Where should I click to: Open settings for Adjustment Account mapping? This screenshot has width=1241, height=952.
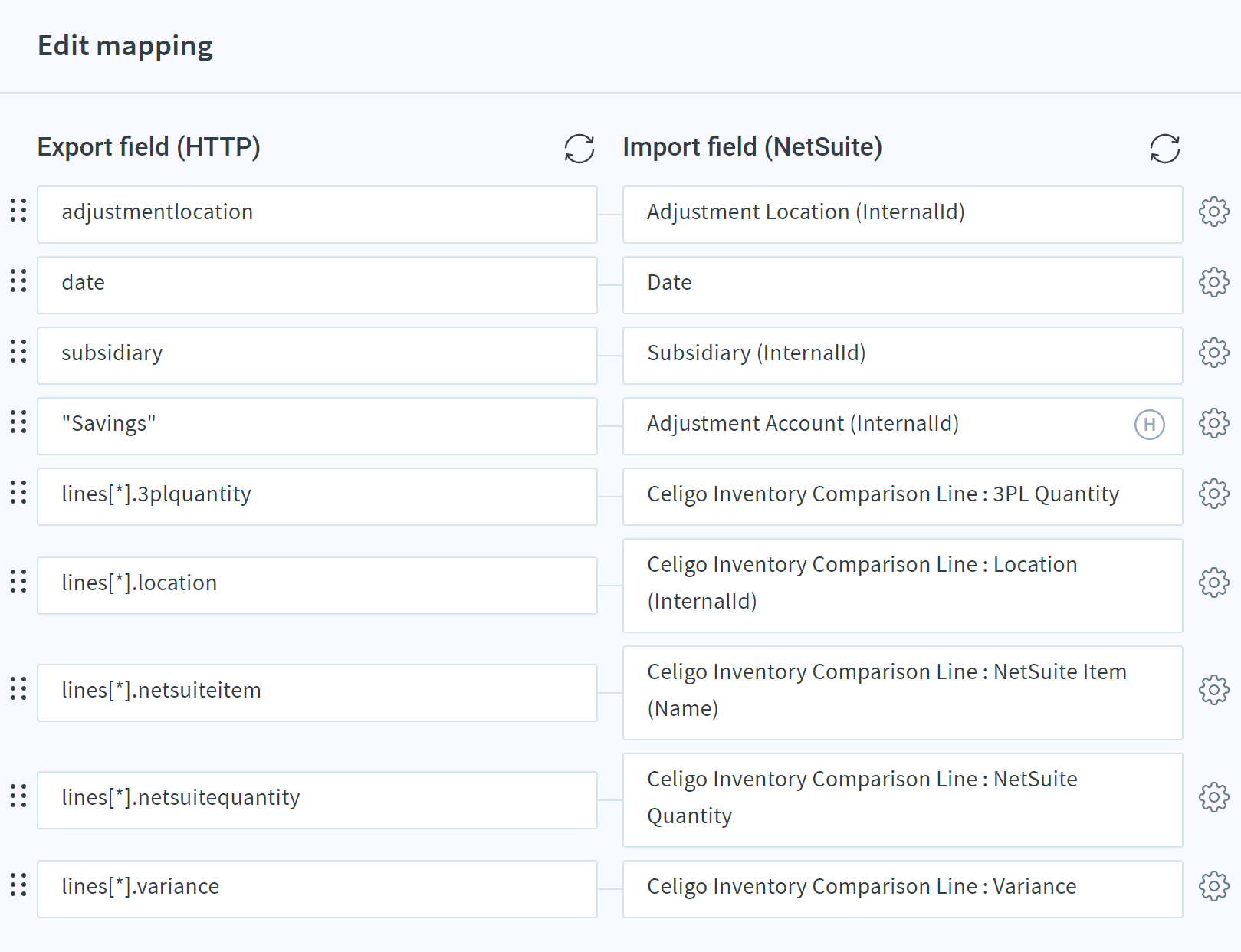(1213, 423)
